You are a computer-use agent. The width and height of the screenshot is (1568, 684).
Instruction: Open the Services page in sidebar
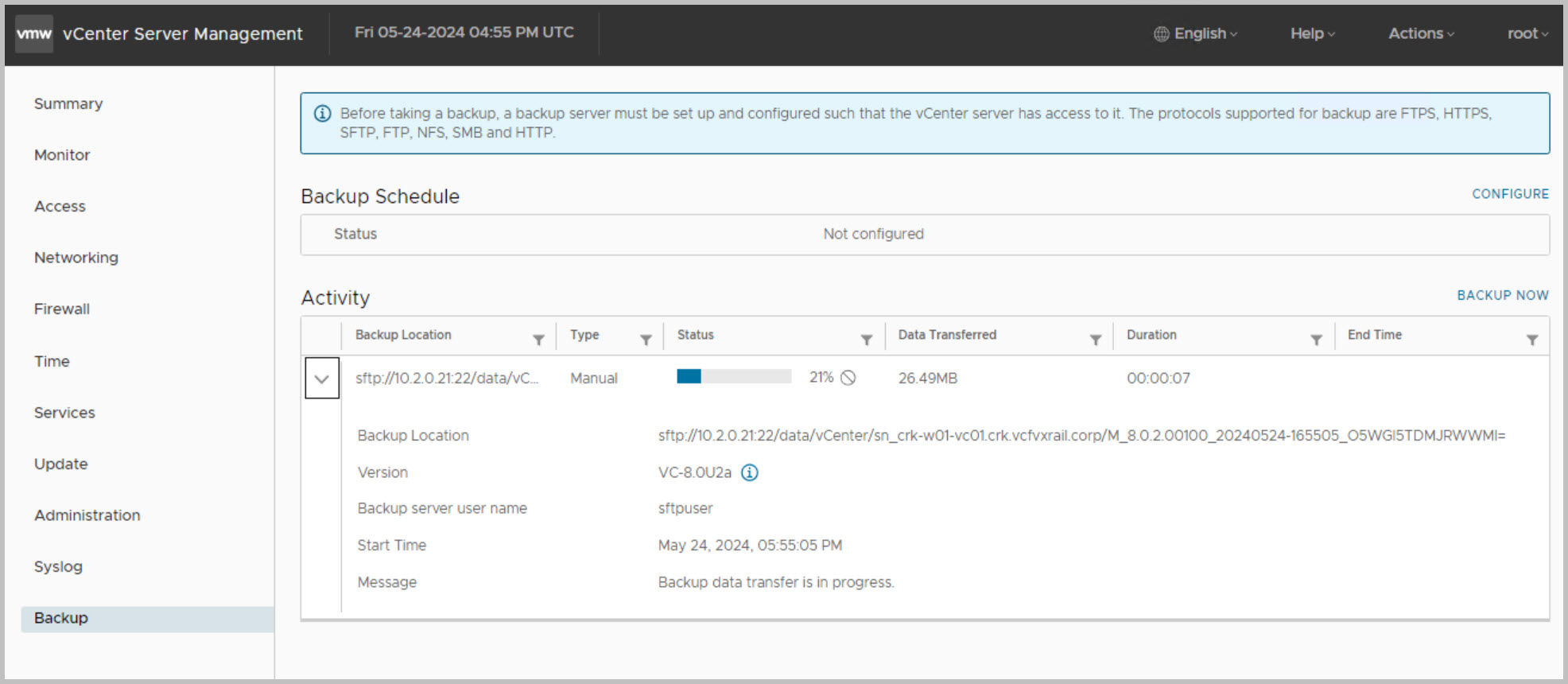coord(64,413)
